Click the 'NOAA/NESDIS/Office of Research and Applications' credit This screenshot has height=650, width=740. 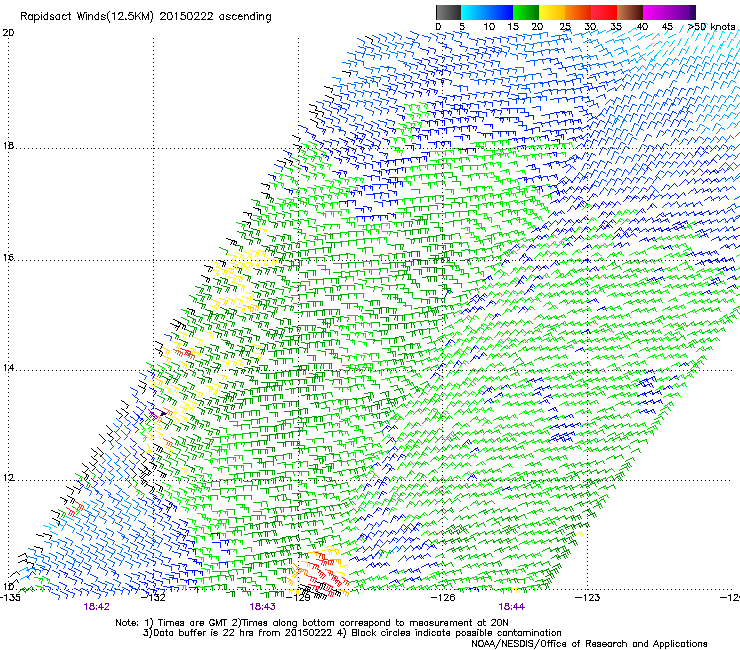[x=589, y=644]
